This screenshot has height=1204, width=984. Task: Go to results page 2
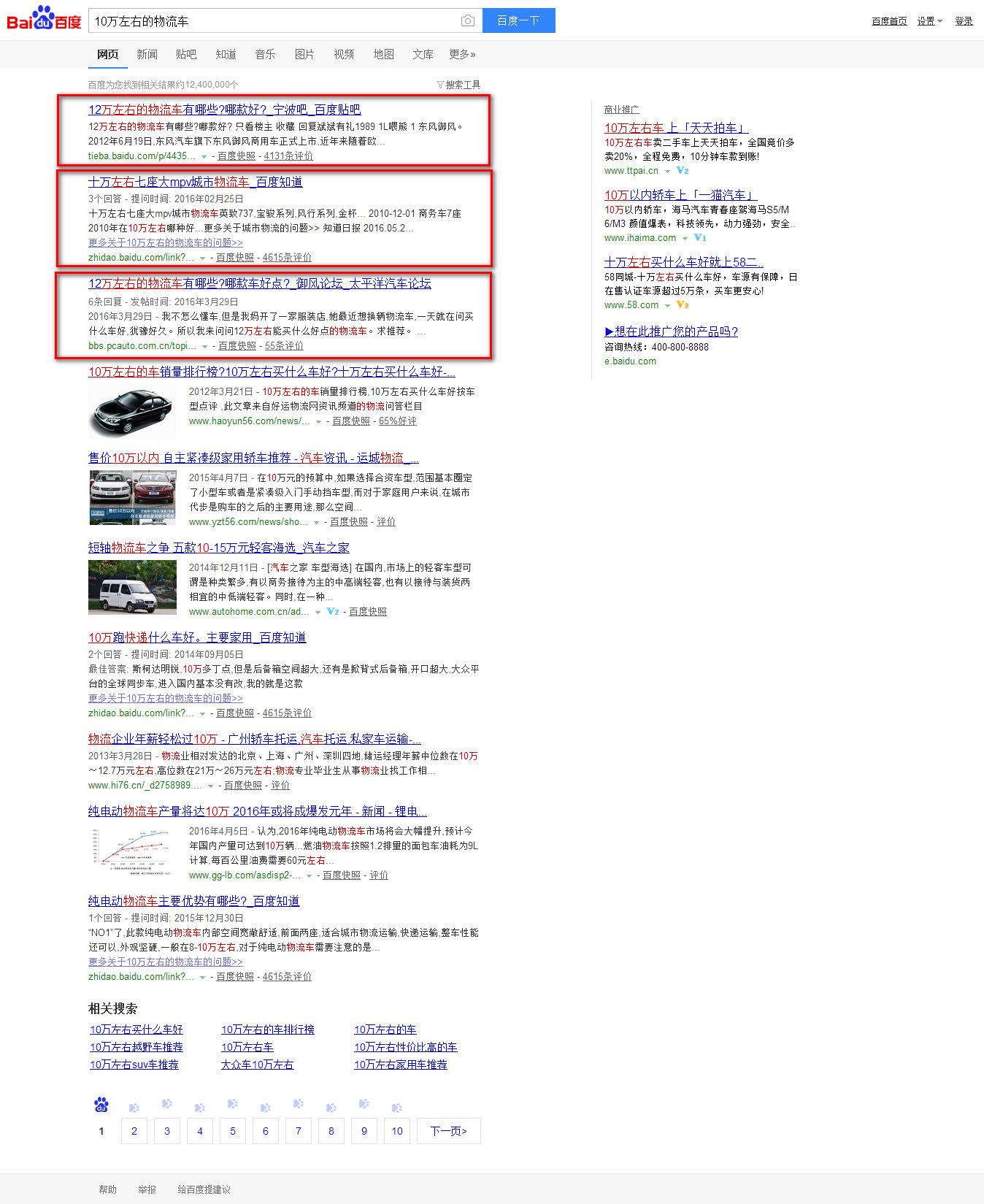tap(134, 1131)
